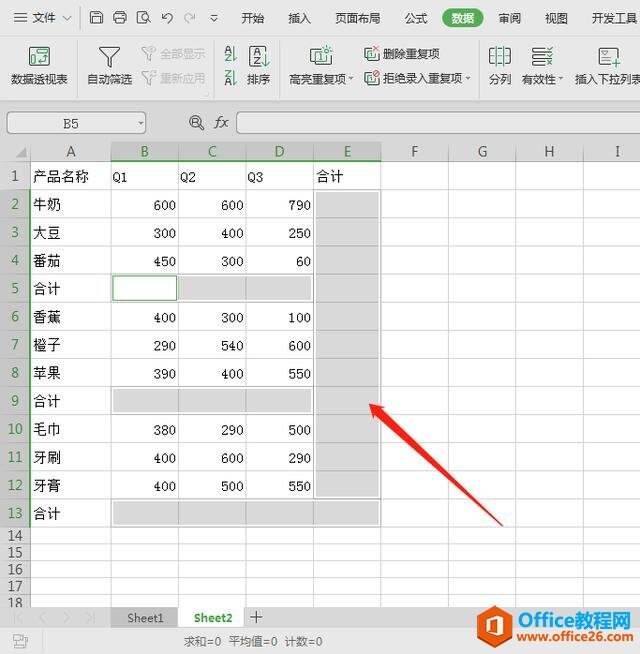
Task: Expand the quick access toolbar customize arrow
Action: pos(214,18)
